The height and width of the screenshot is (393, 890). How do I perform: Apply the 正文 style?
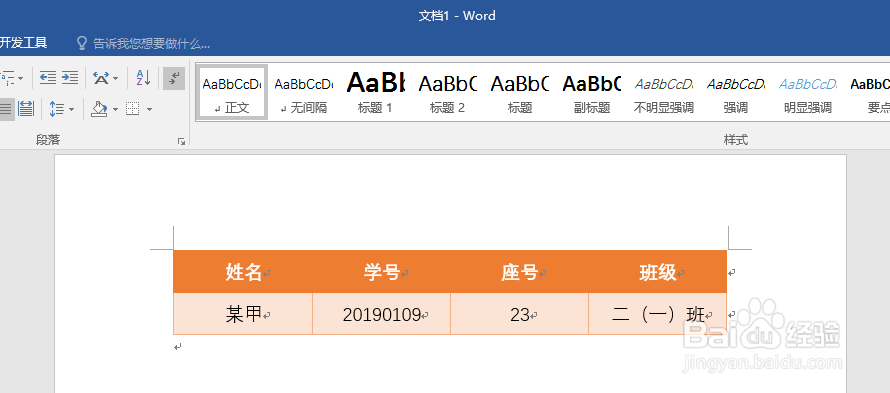click(x=232, y=92)
